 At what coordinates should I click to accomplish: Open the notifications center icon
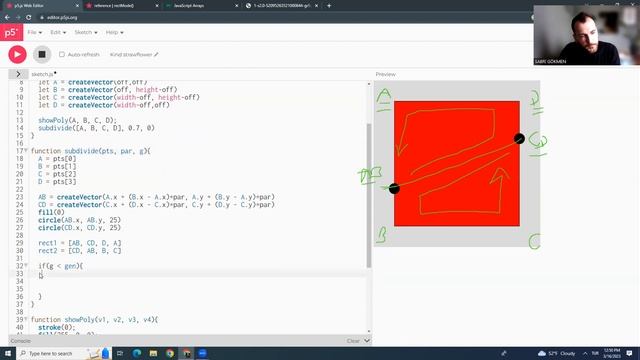[x=629, y=353]
